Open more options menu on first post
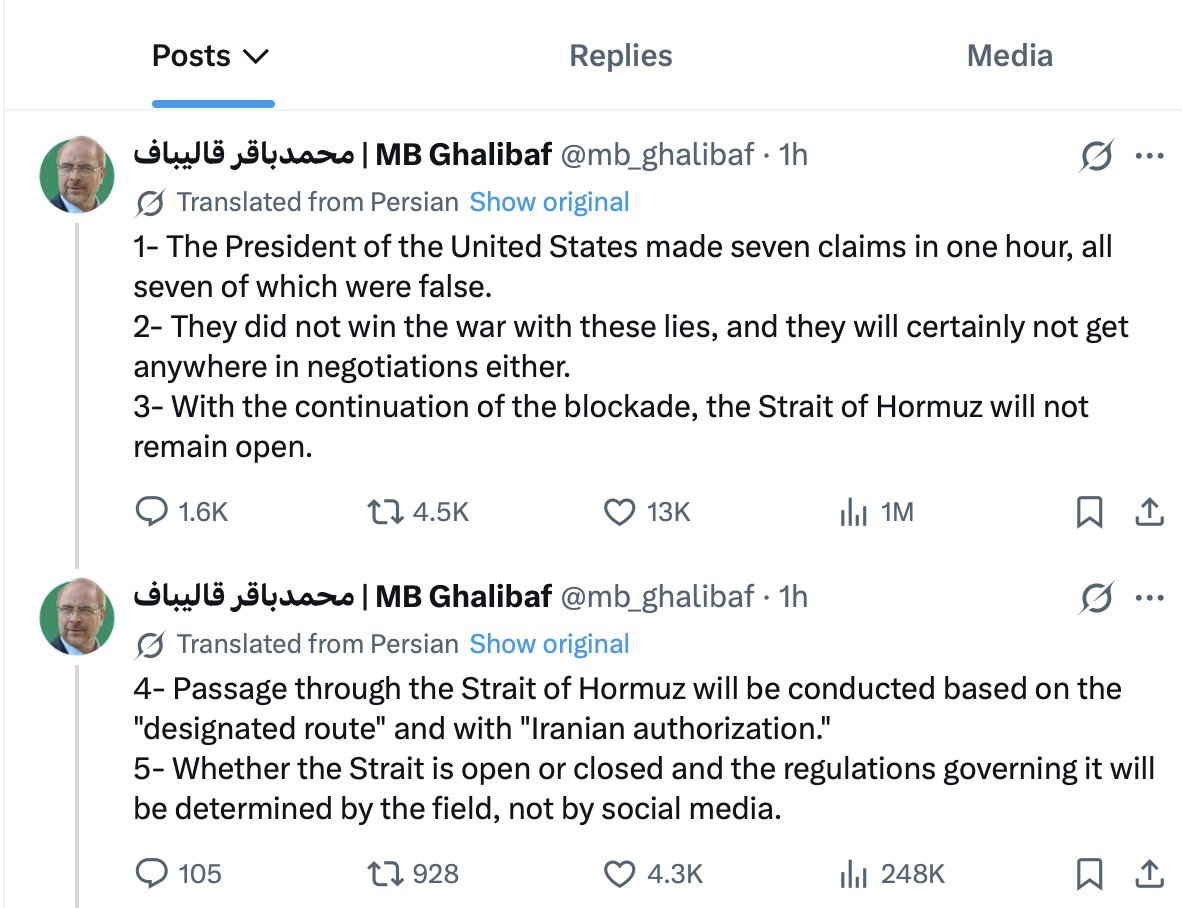Viewport: 1182px width, 908px height. pyautogui.click(x=1149, y=156)
